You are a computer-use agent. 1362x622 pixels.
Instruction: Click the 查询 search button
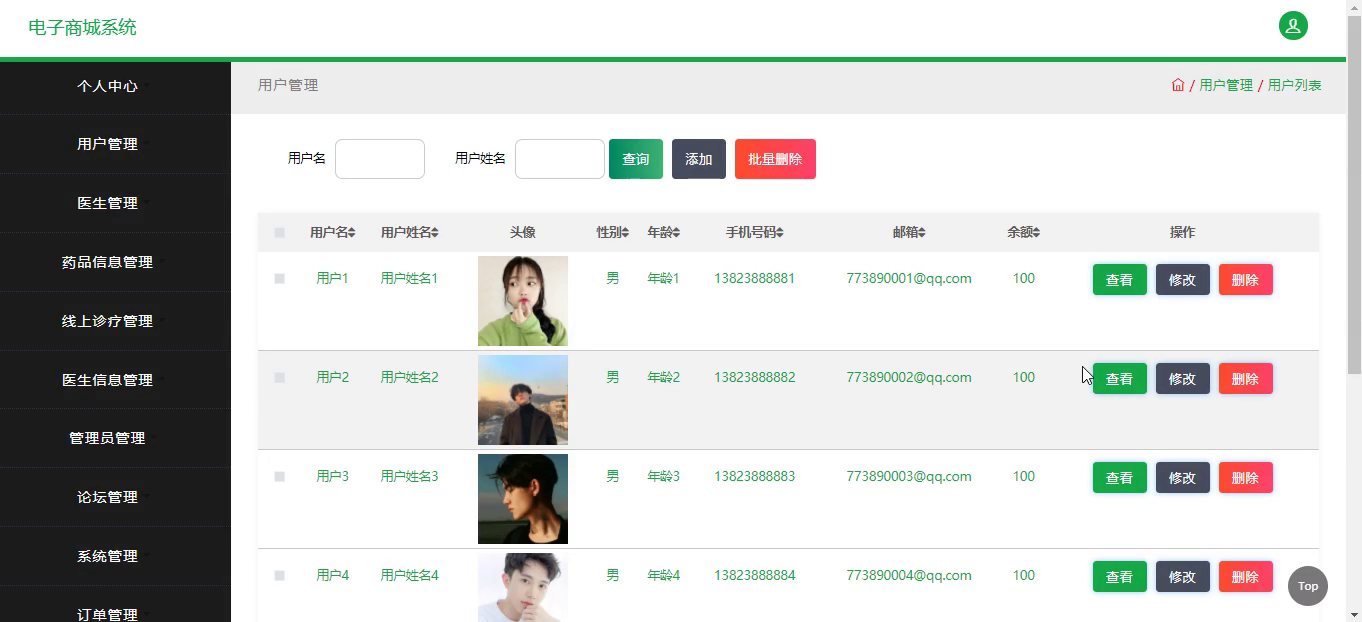tap(636, 159)
